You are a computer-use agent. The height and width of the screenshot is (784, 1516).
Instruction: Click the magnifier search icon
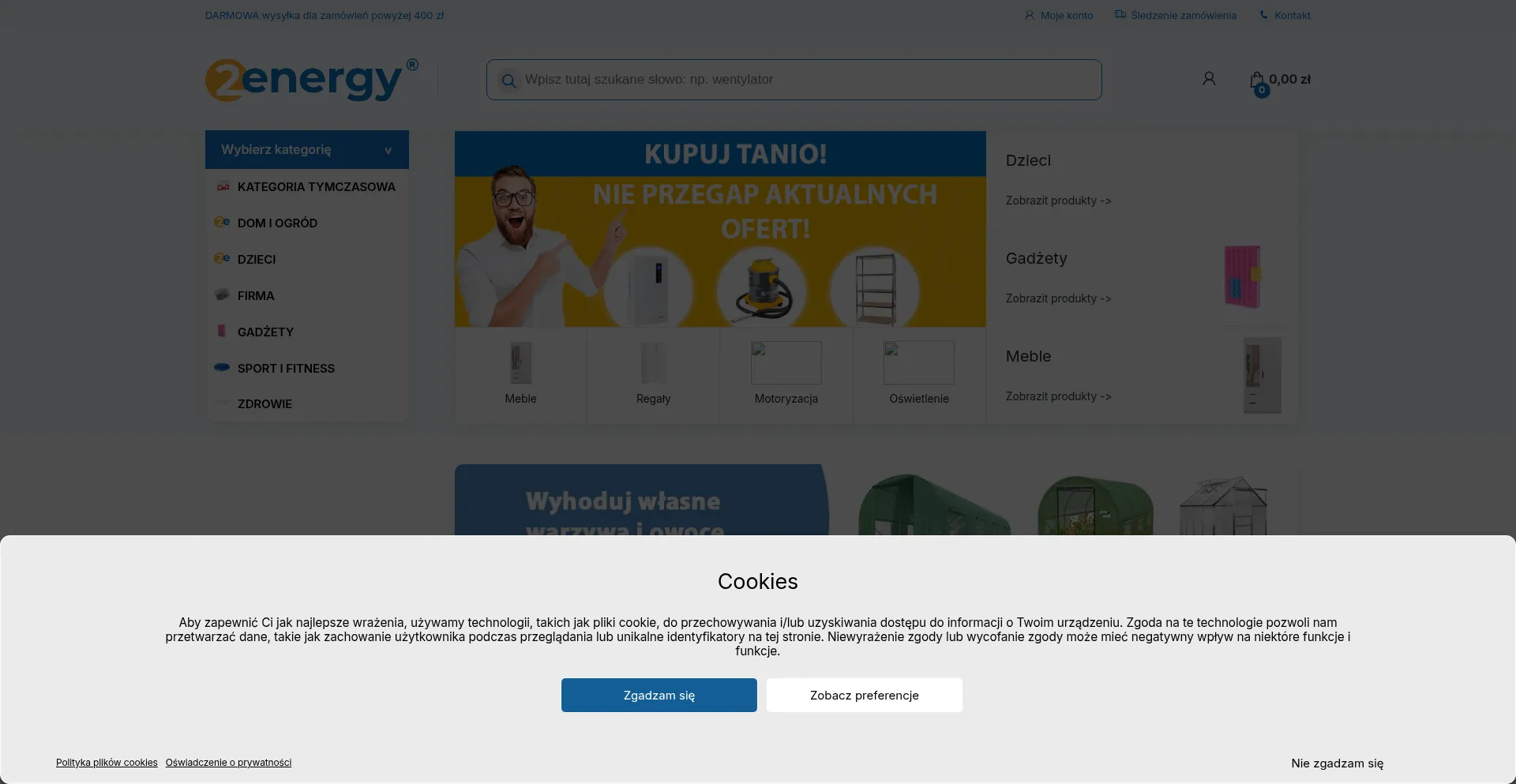coord(508,81)
